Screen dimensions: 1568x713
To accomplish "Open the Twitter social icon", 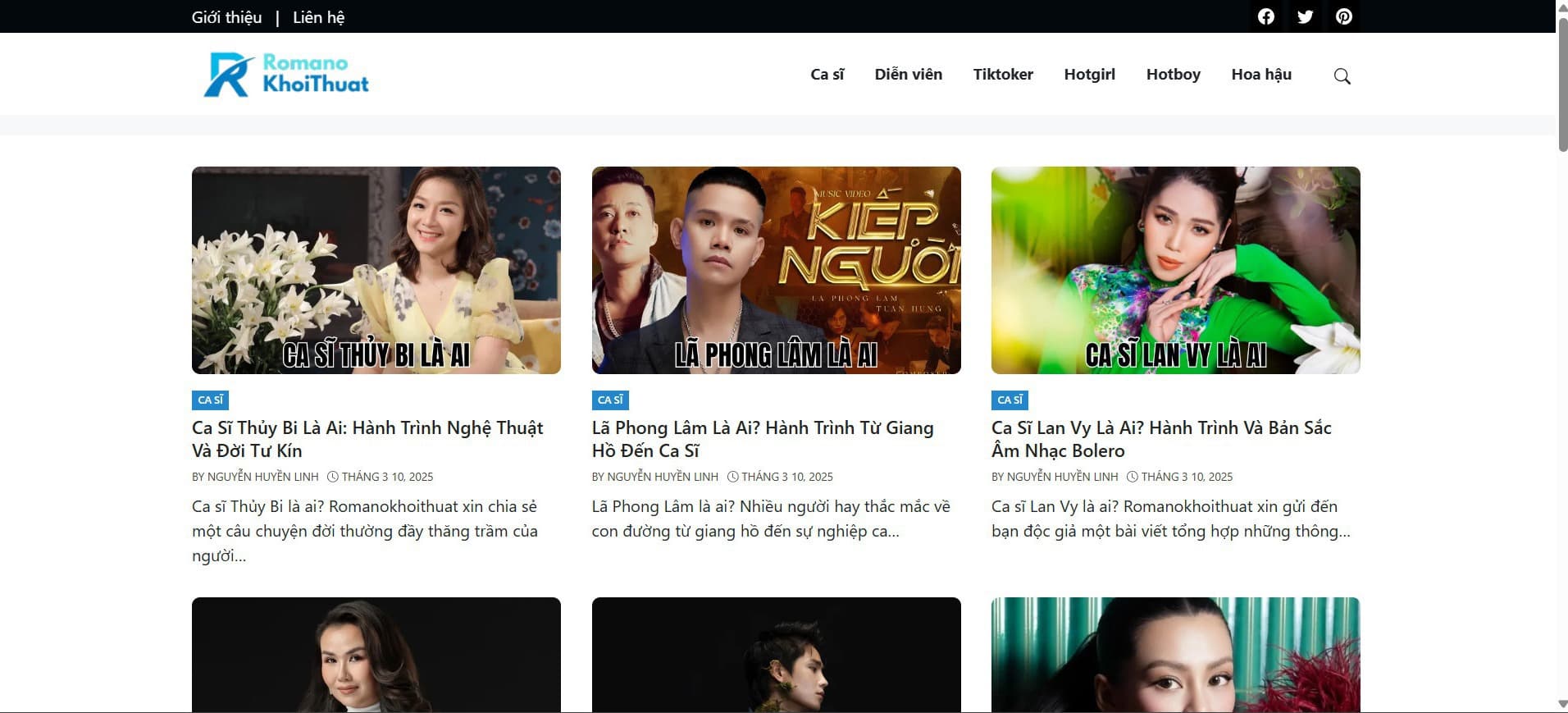I will point(1305,16).
